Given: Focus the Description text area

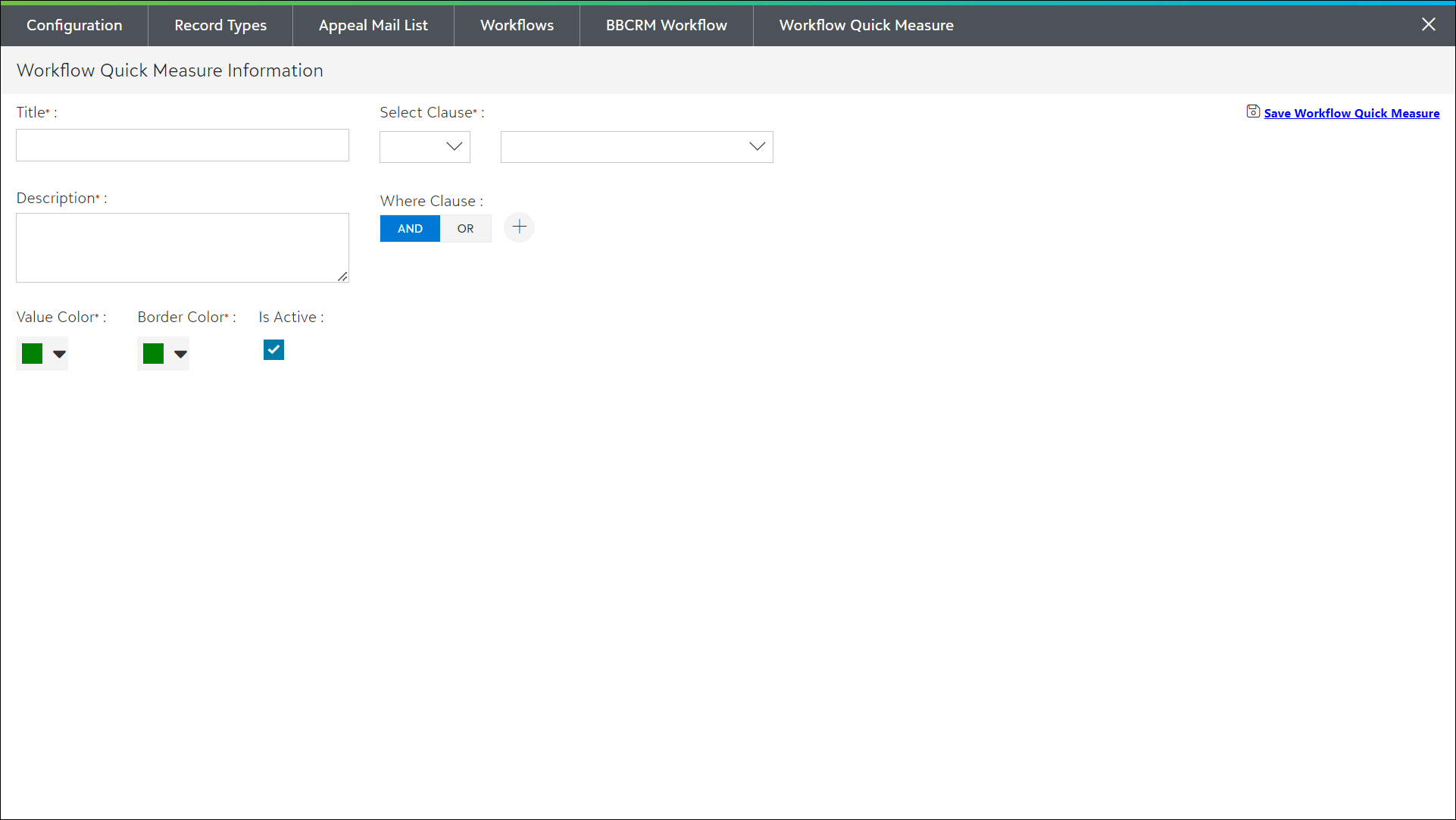Looking at the screenshot, I should (183, 247).
